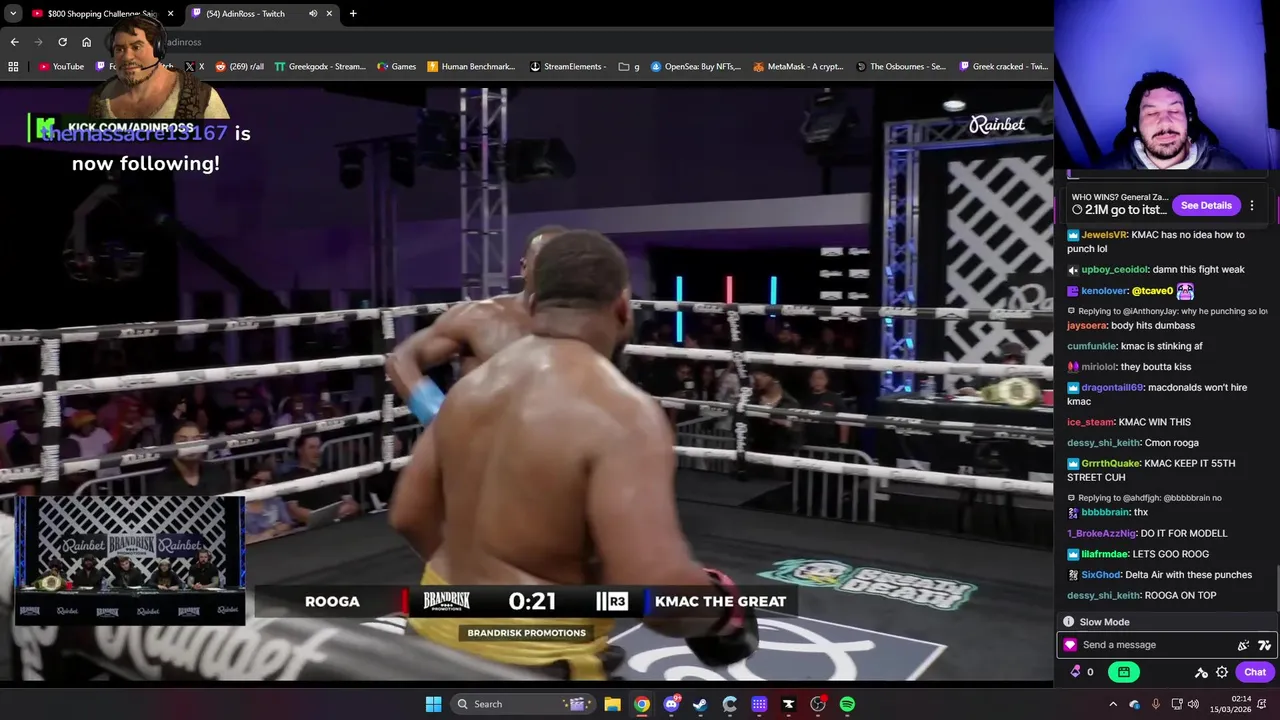Click See Details on the prediction

(1206, 205)
